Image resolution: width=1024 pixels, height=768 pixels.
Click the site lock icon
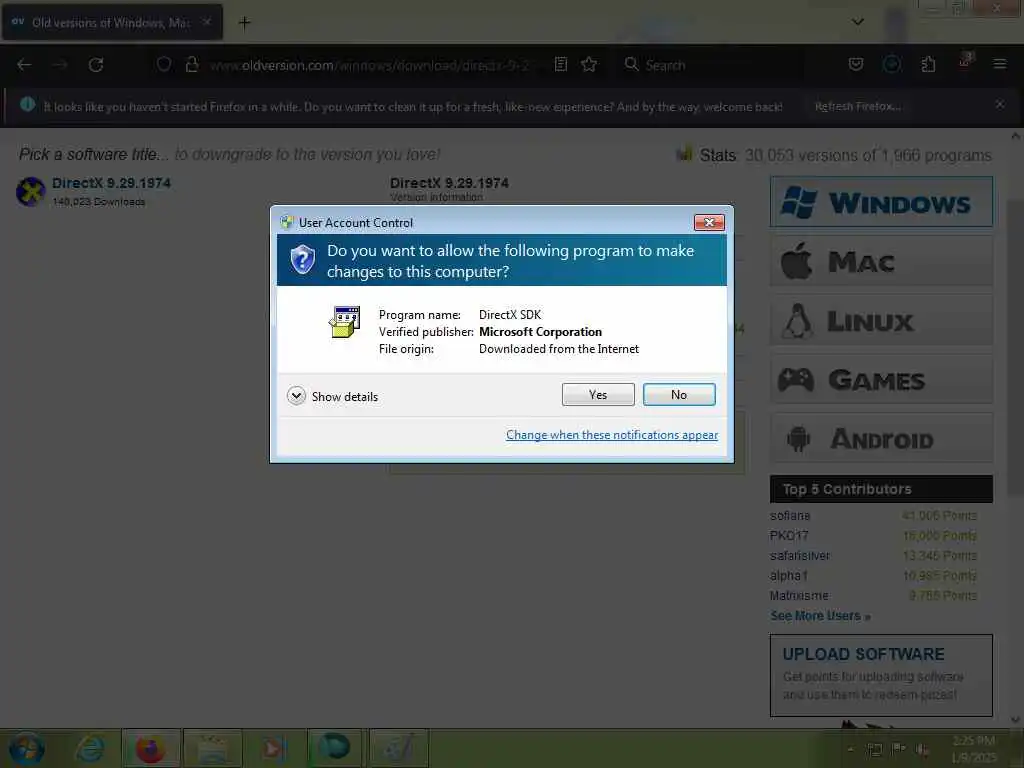click(191, 64)
